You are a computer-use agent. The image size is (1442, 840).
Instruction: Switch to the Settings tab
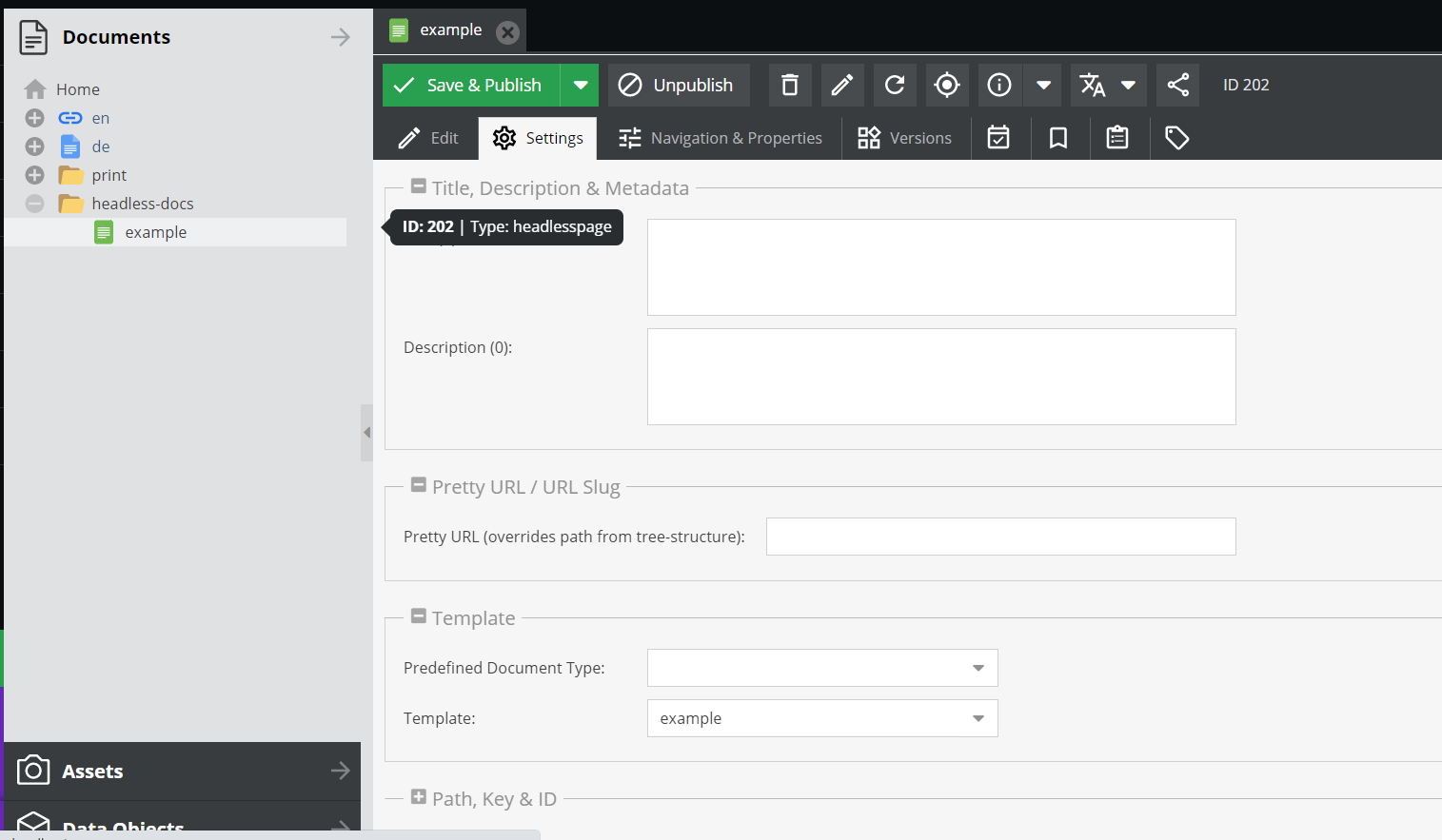click(538, 138)
